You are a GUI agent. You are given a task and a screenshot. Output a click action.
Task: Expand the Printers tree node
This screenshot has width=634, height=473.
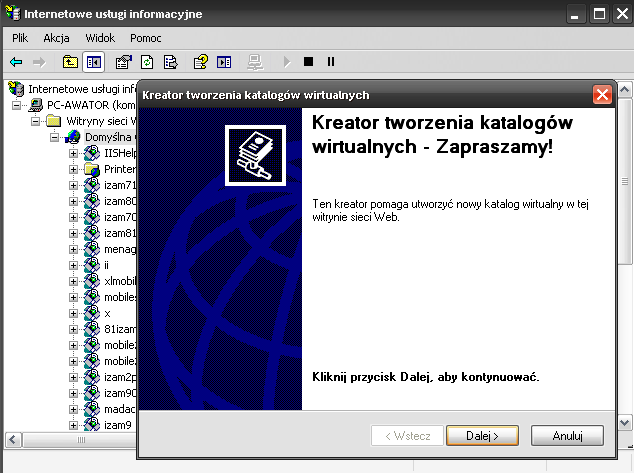73,169
